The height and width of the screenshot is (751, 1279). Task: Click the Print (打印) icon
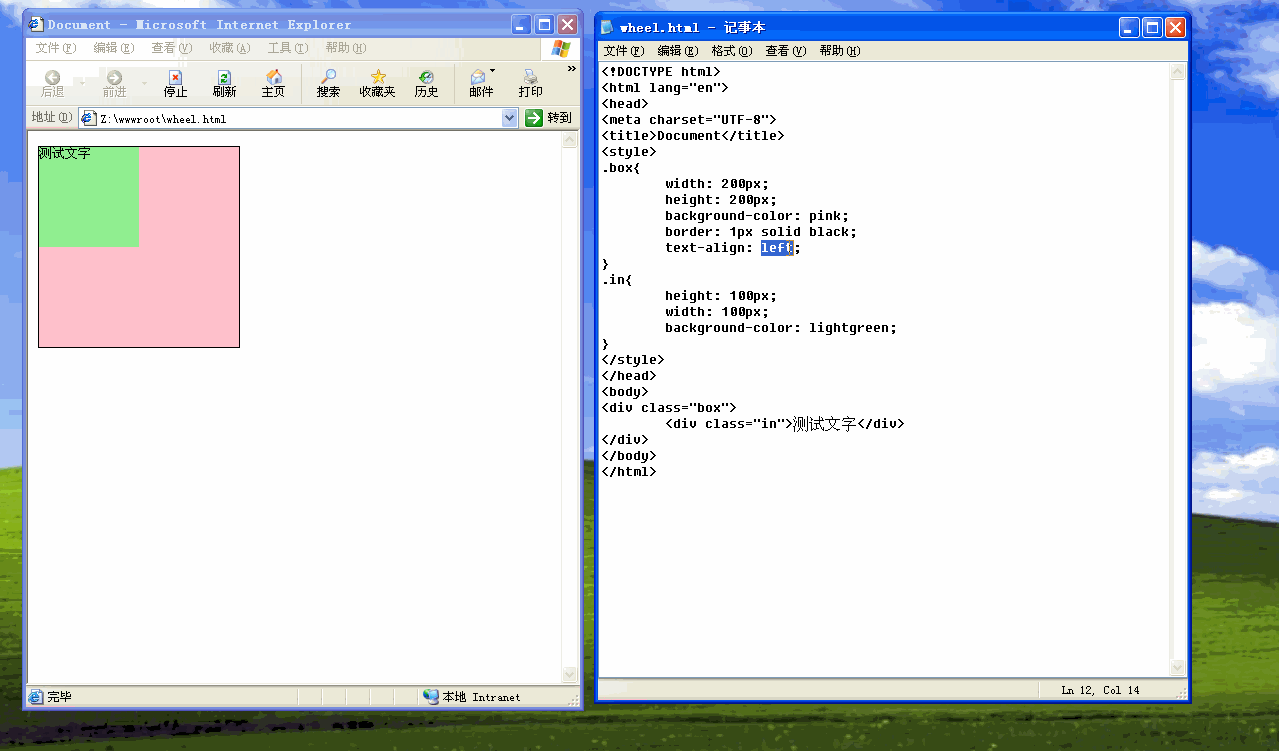click(531, 84)
